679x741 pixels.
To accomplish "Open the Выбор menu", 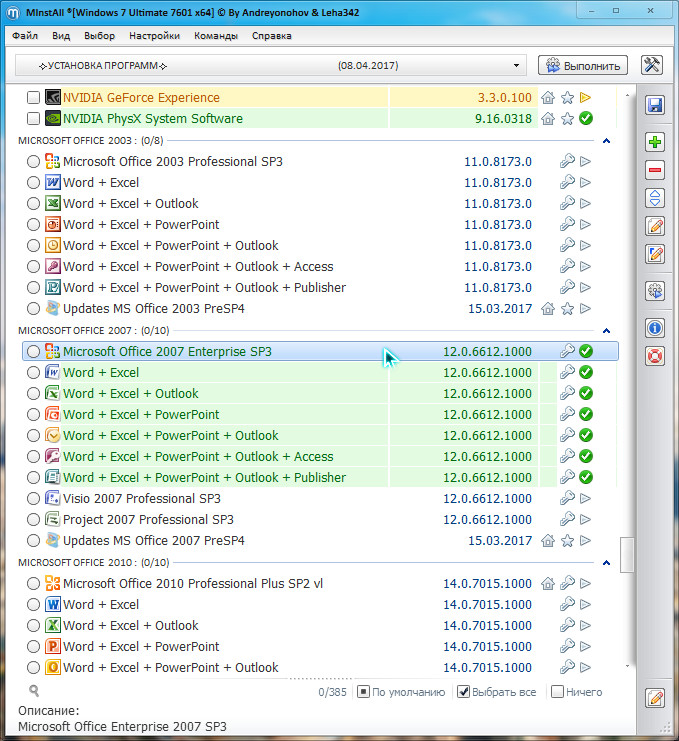I will coord(99,35).
